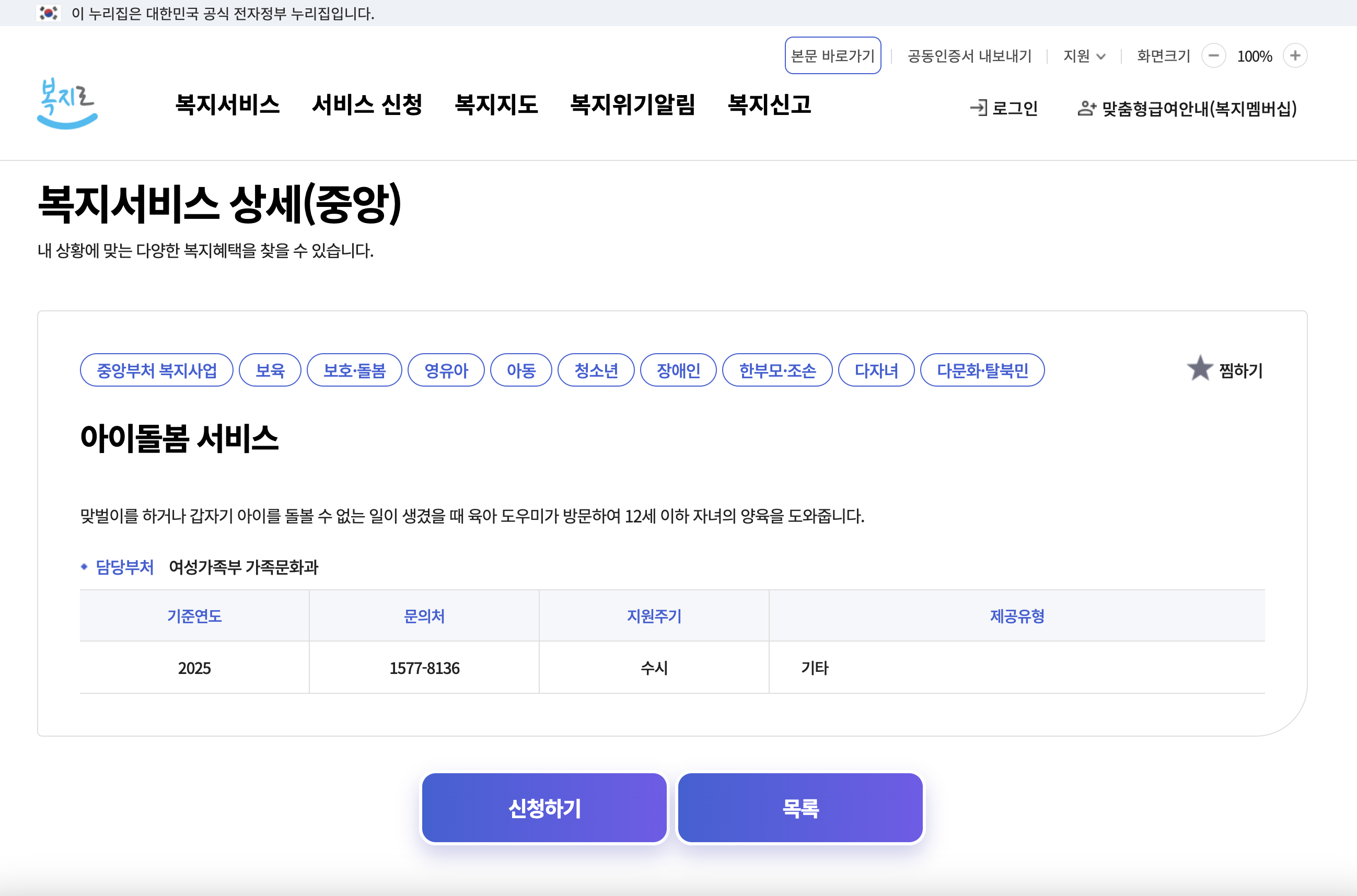Open the 서비스 신청 menu
The width and height of the screenshot is (1357, 896).
pos(367,104)
